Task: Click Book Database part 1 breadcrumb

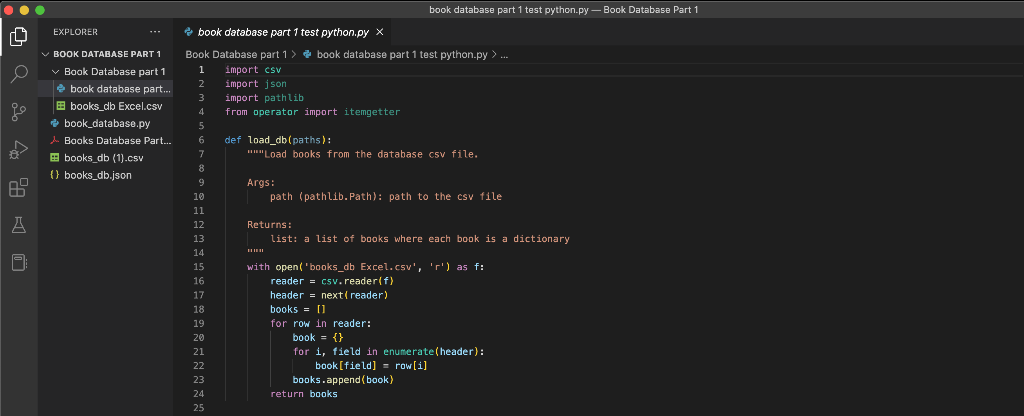Action: tap(236, 55)
